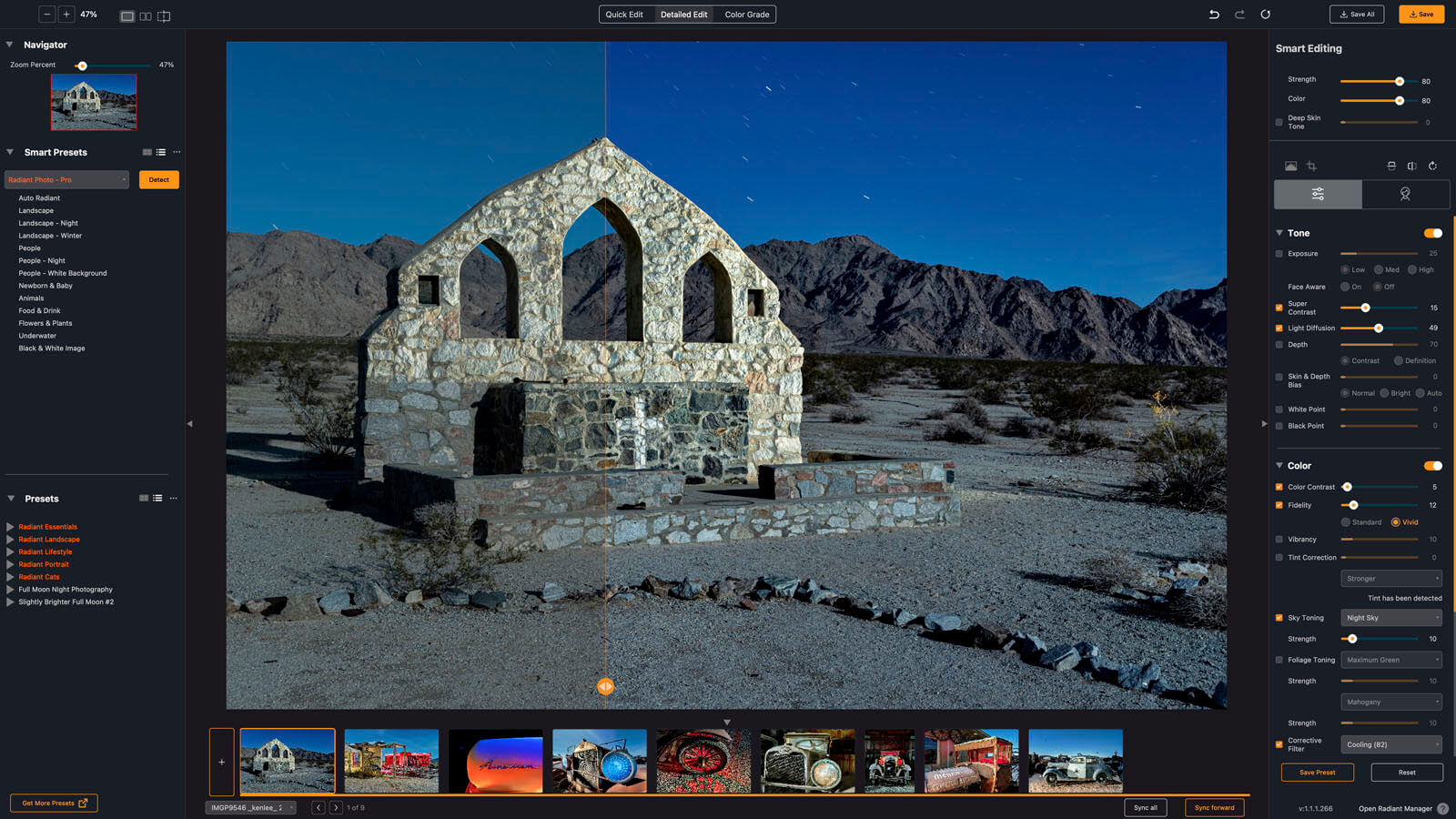
Task: Switch to side-by-side compare view icon
Action: [146, 16]
